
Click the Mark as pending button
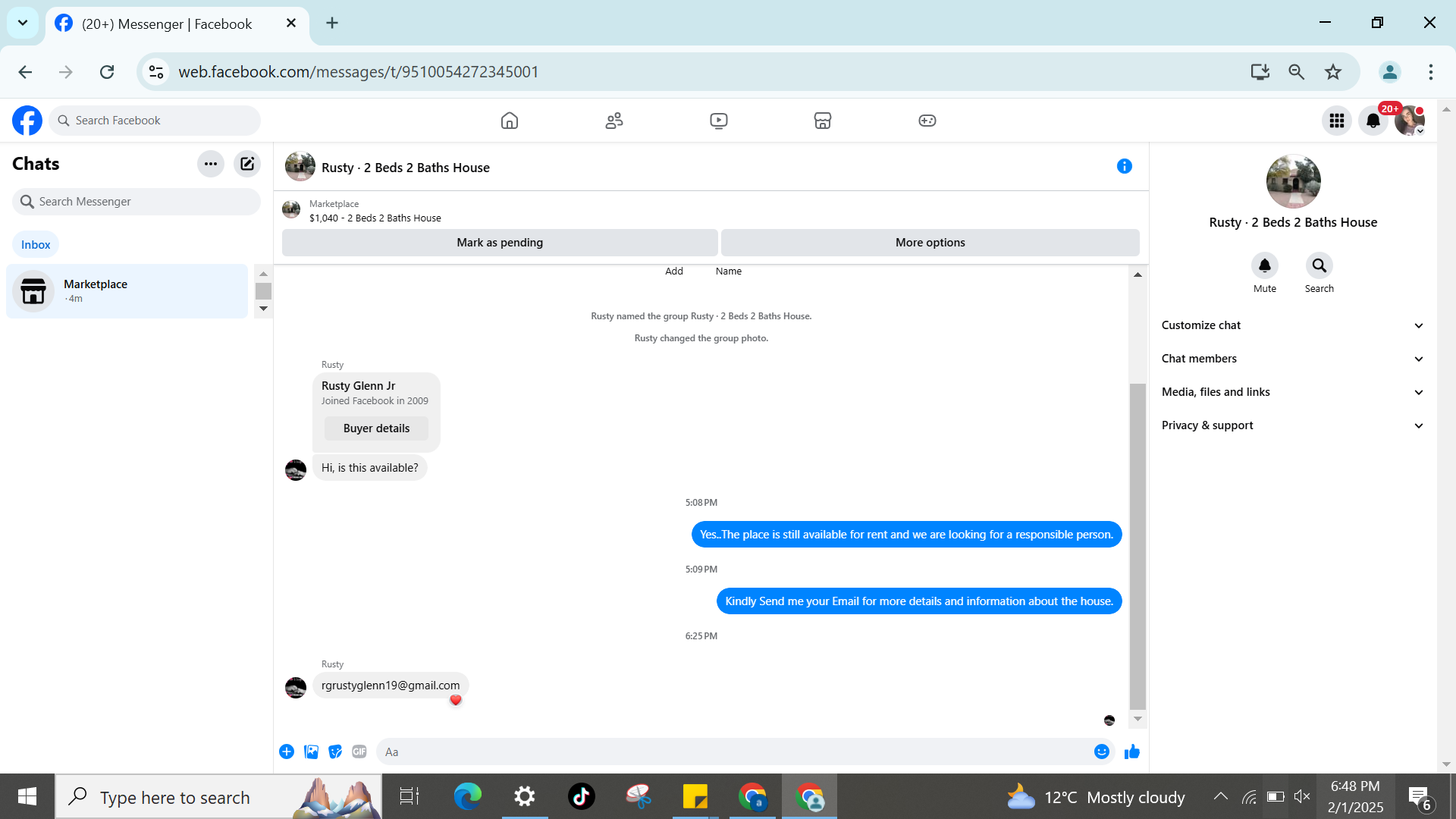[499, 243]
